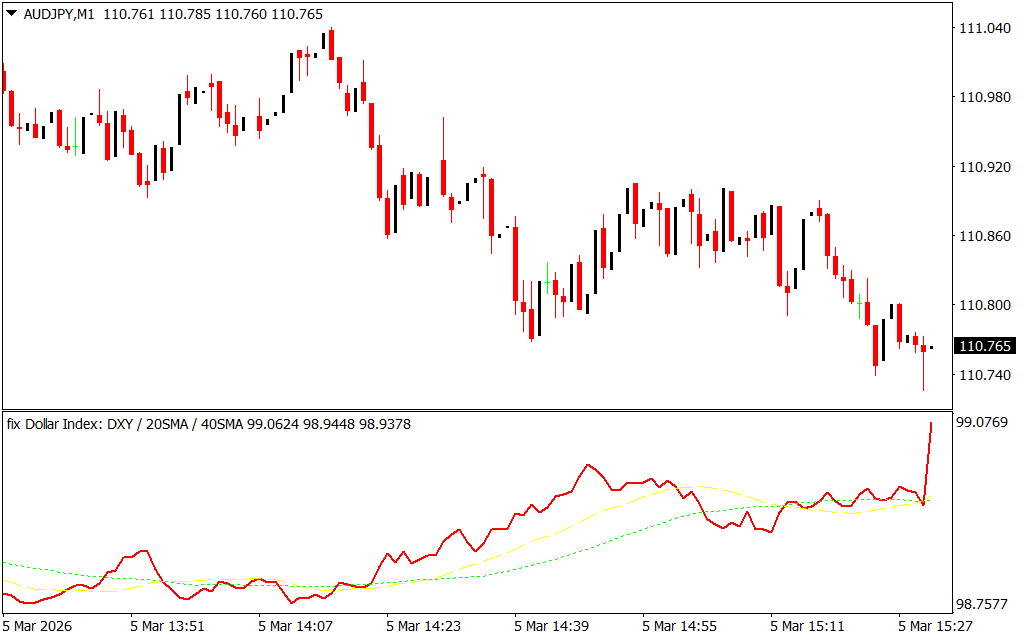1024x640 pixels.
Task: Click the triangle arrow beside AUDJPY,M1
Action: pos(11,15)
